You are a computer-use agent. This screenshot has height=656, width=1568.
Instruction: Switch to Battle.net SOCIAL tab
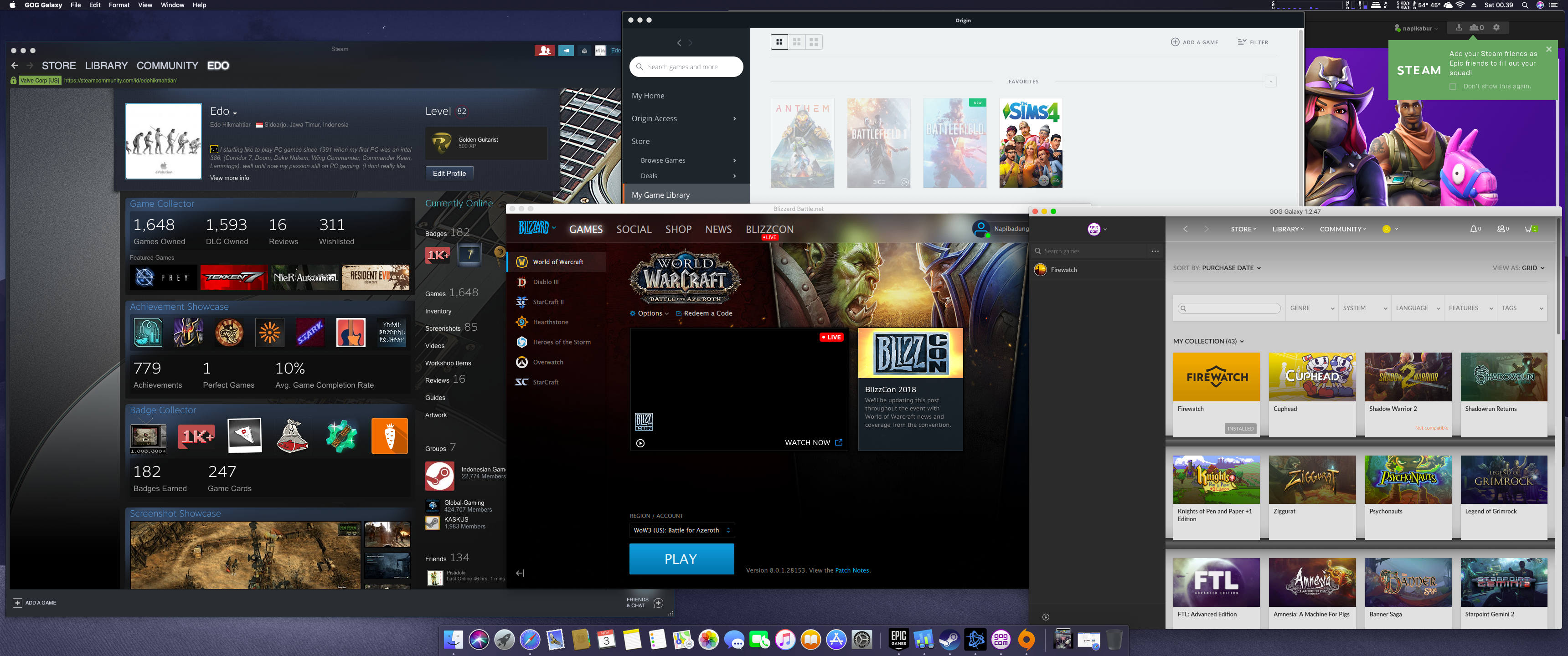tap(634, 230)
